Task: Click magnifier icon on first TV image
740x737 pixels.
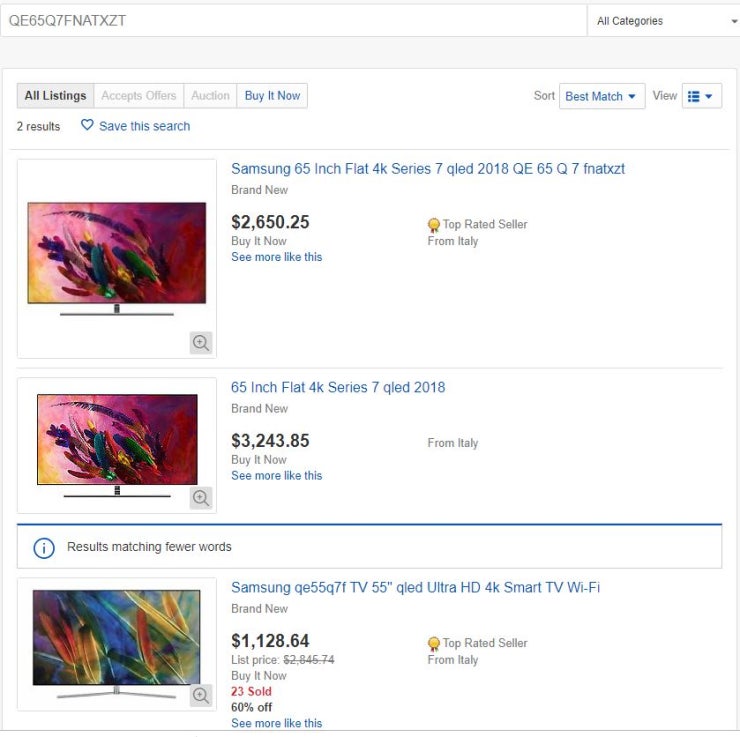Action: click(x=201, y=343)
